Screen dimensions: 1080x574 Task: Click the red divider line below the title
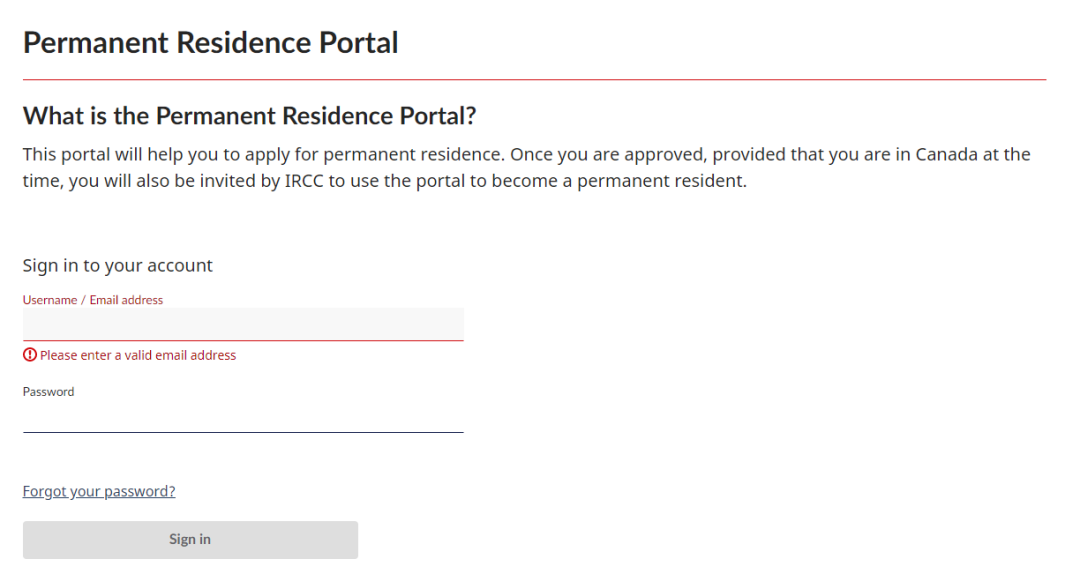click(x=534, y=79)
